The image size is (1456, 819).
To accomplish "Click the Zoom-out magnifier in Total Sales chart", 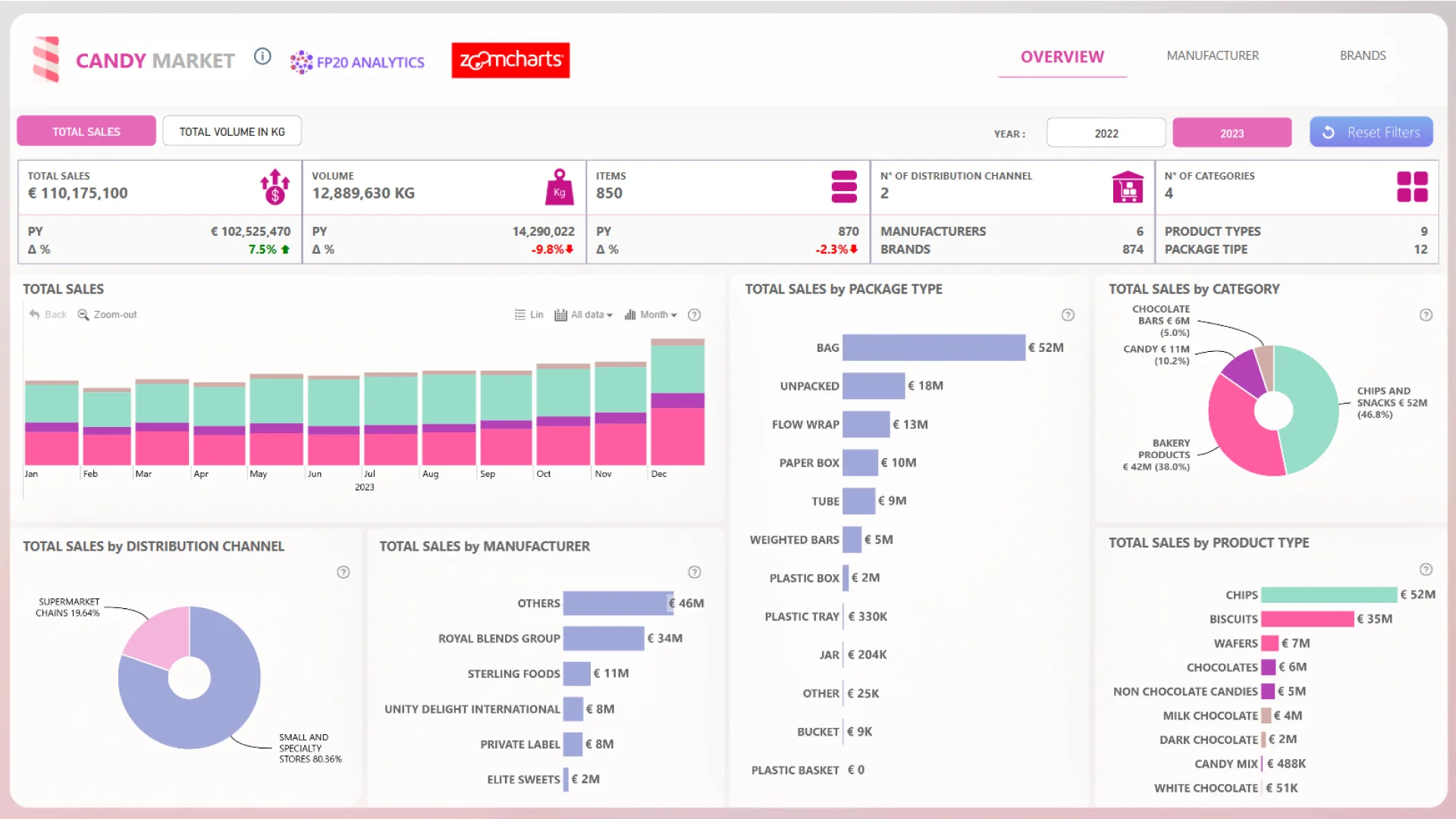I will [x=83, y=314].
